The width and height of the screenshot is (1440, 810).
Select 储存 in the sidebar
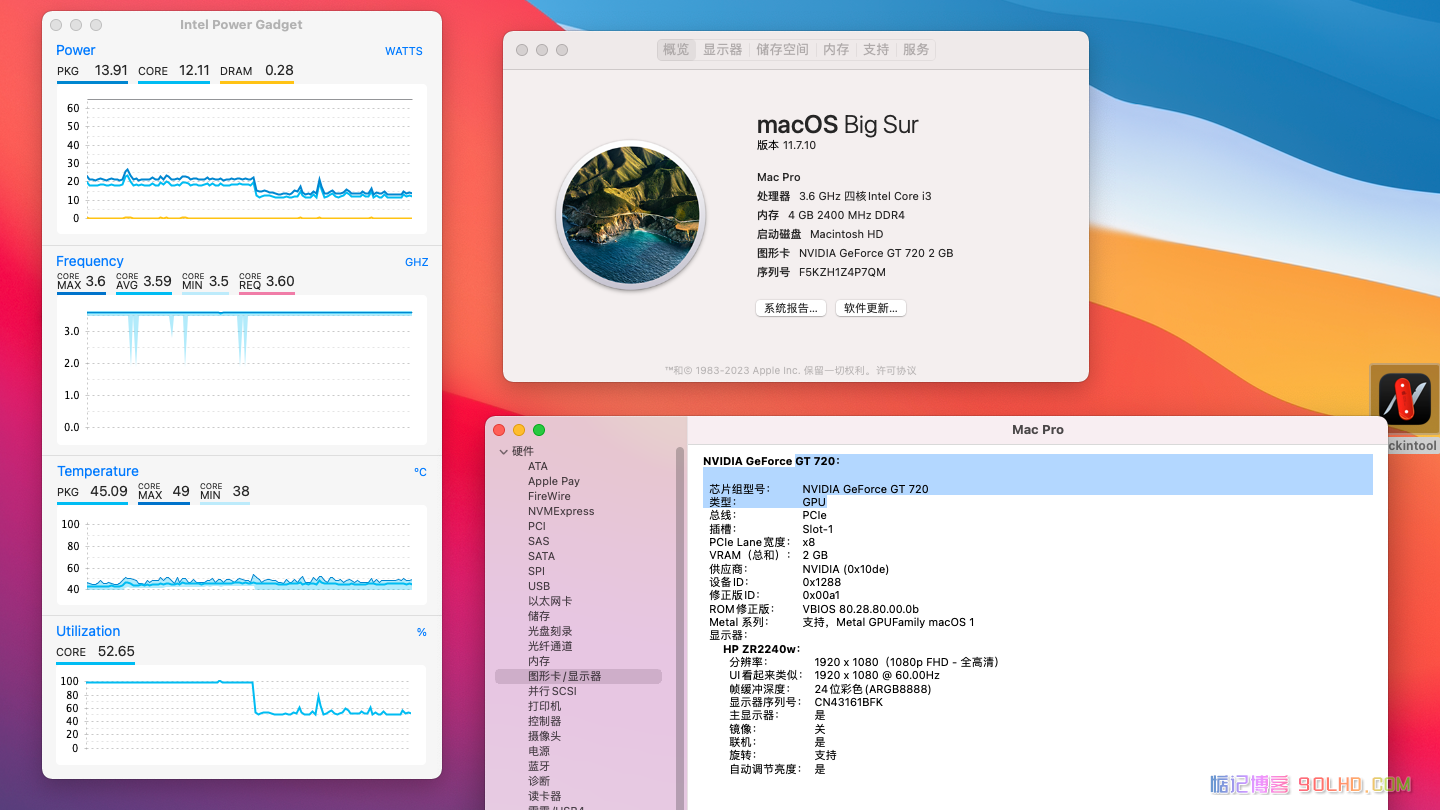pyautogui.click(x=539, y=616)
